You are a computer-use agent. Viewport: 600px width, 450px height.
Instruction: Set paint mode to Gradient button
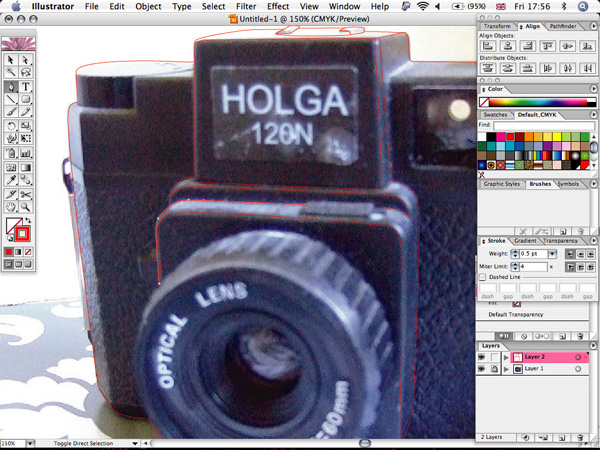coord(18,252)
